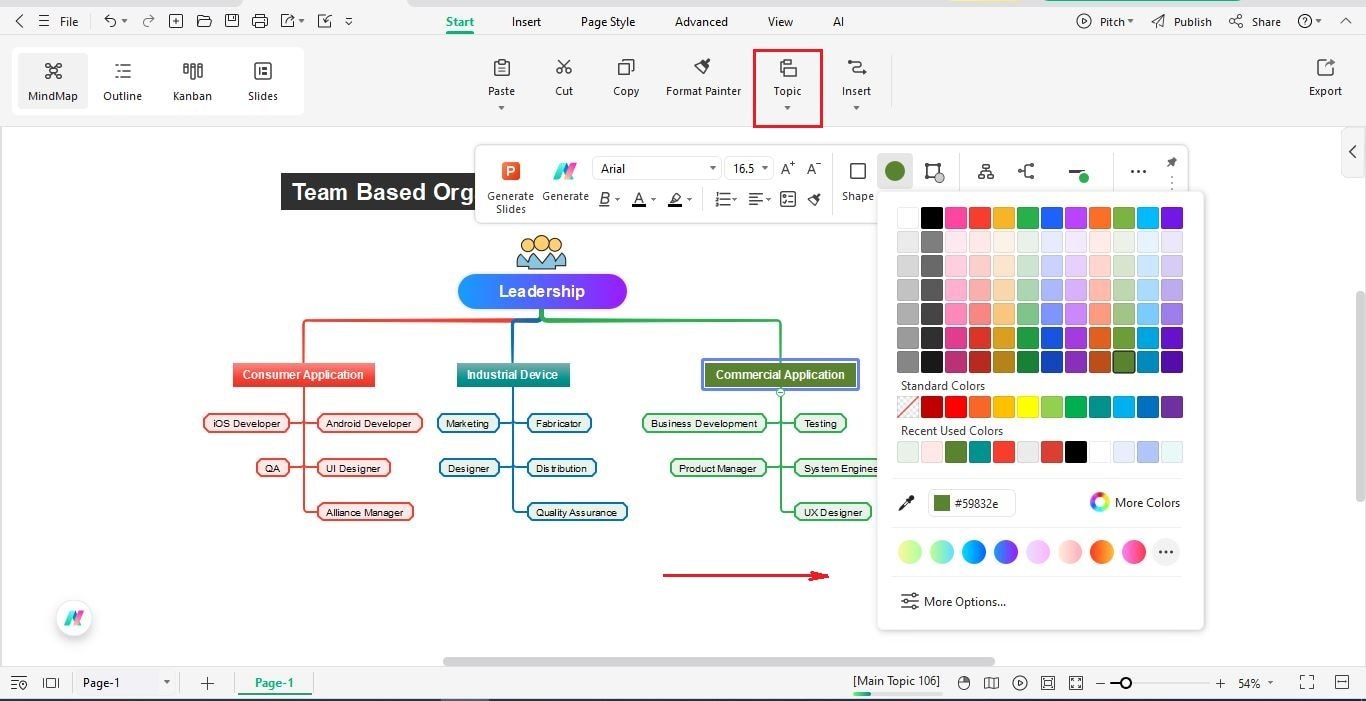Open the Kanban view
The image size is (1366, 701).
coord(192,79)
